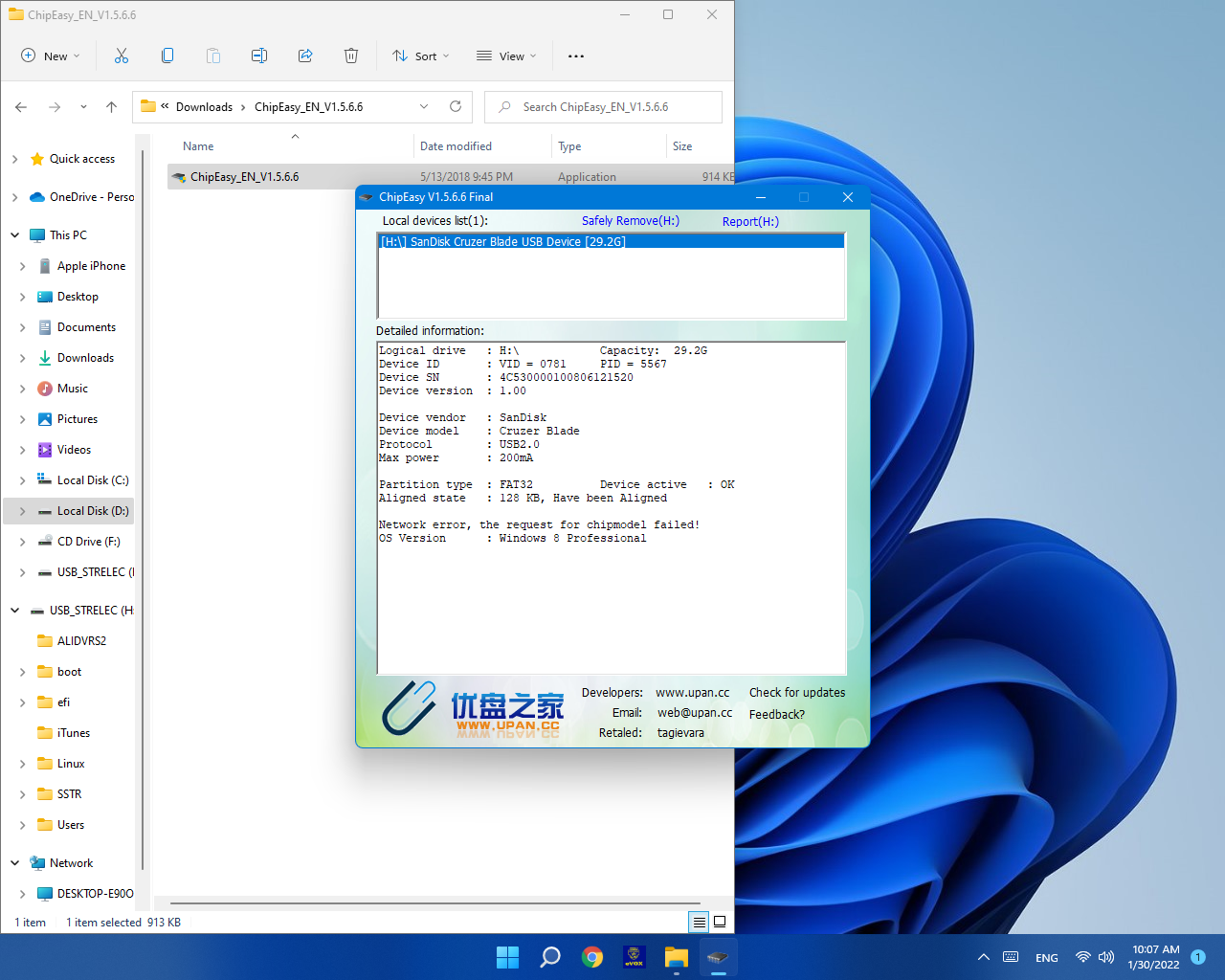This screenshot has width=1225, height=980.
Task: Open the address bar history dropdown
Action: pyautogui.click(x=424, y=106)
